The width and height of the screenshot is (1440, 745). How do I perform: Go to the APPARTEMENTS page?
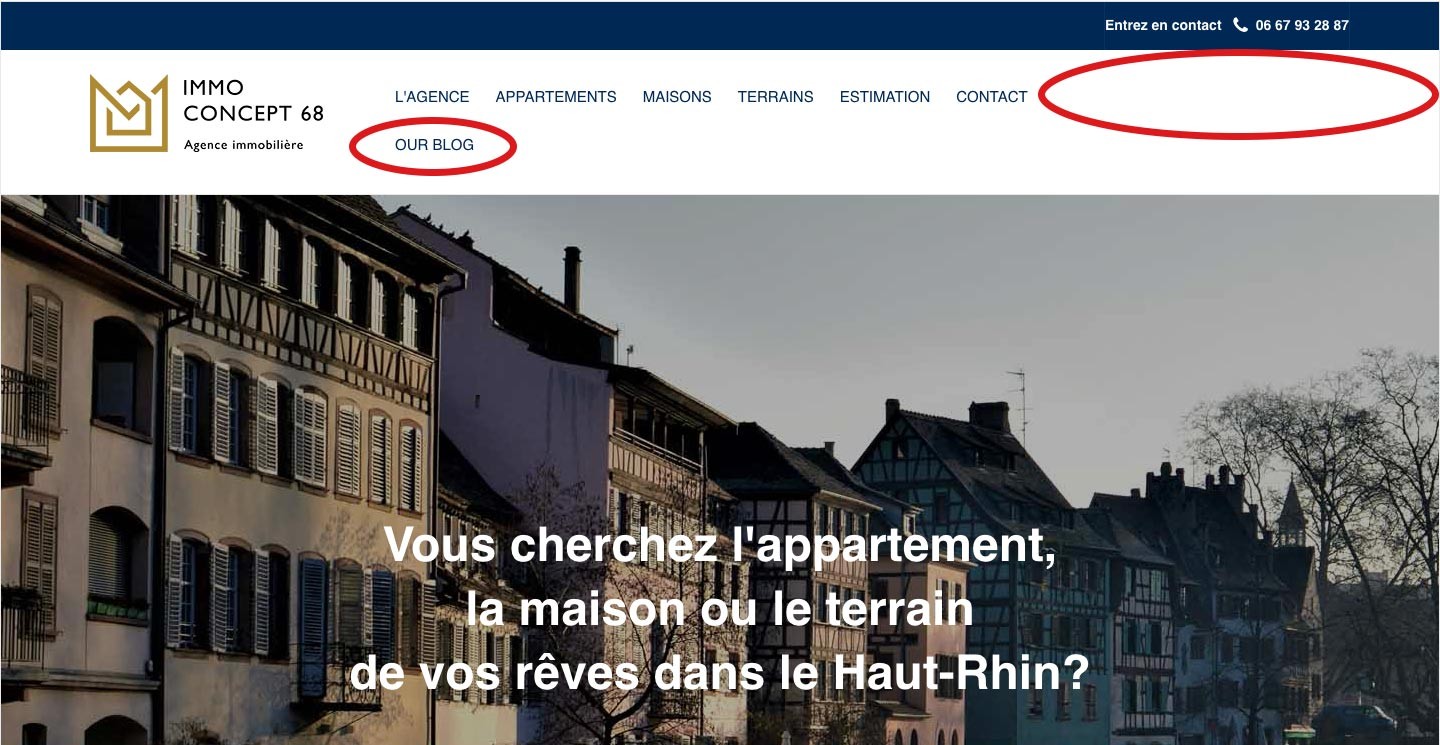click(556, 97)
